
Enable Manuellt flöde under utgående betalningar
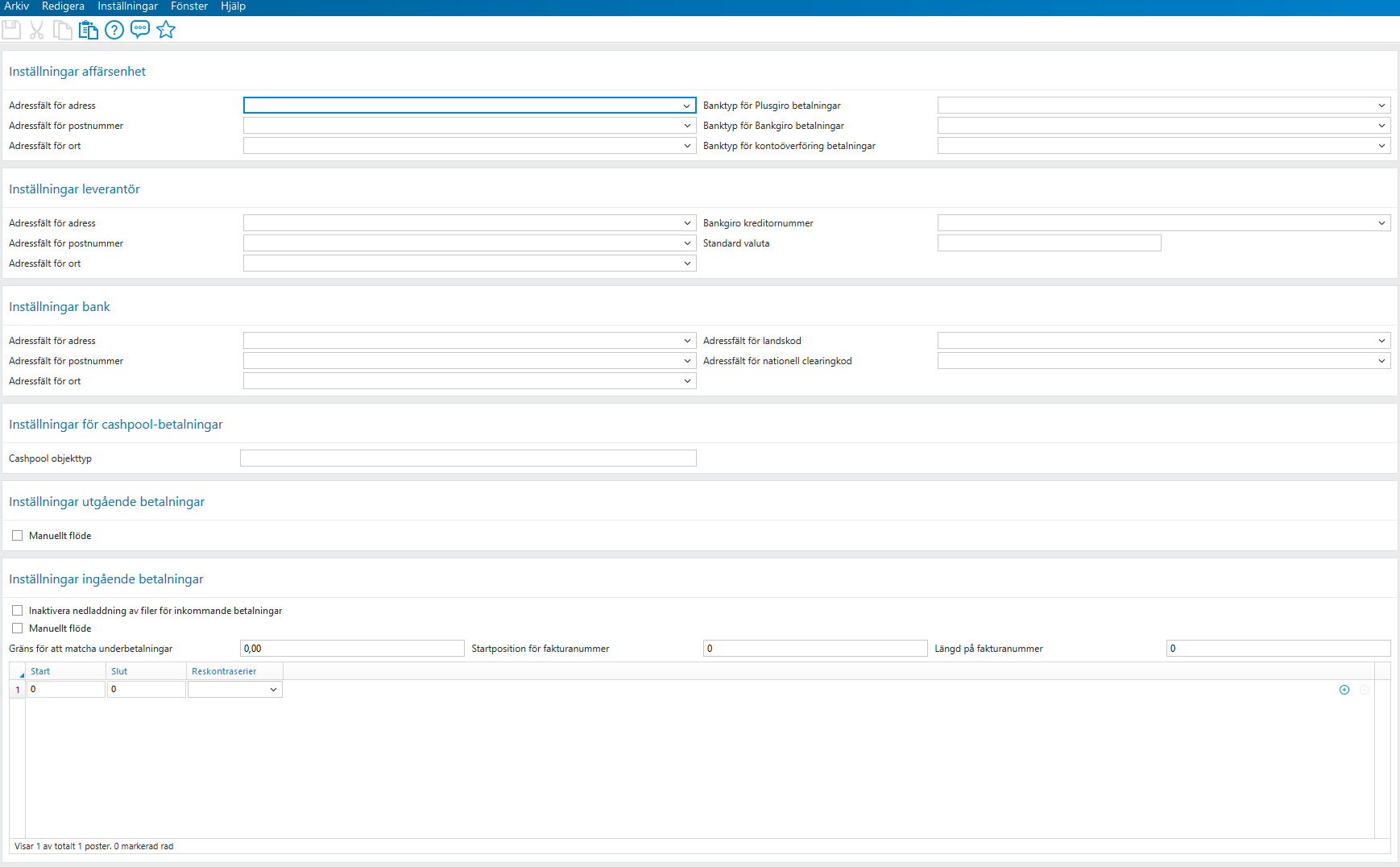click(17, 535)
